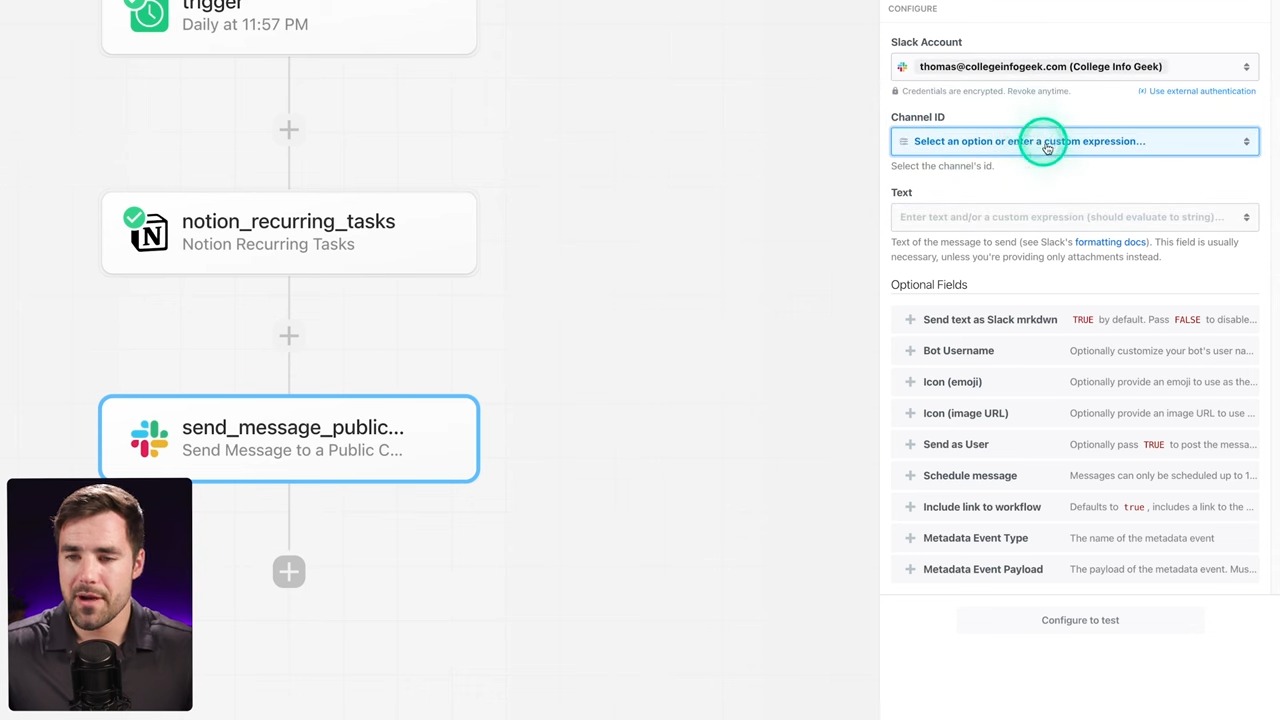This screenshot has width=1280, height=720.
Task: Expand the Text field expression arrows
Action: pyautogui.click(x=1246, y=217)
